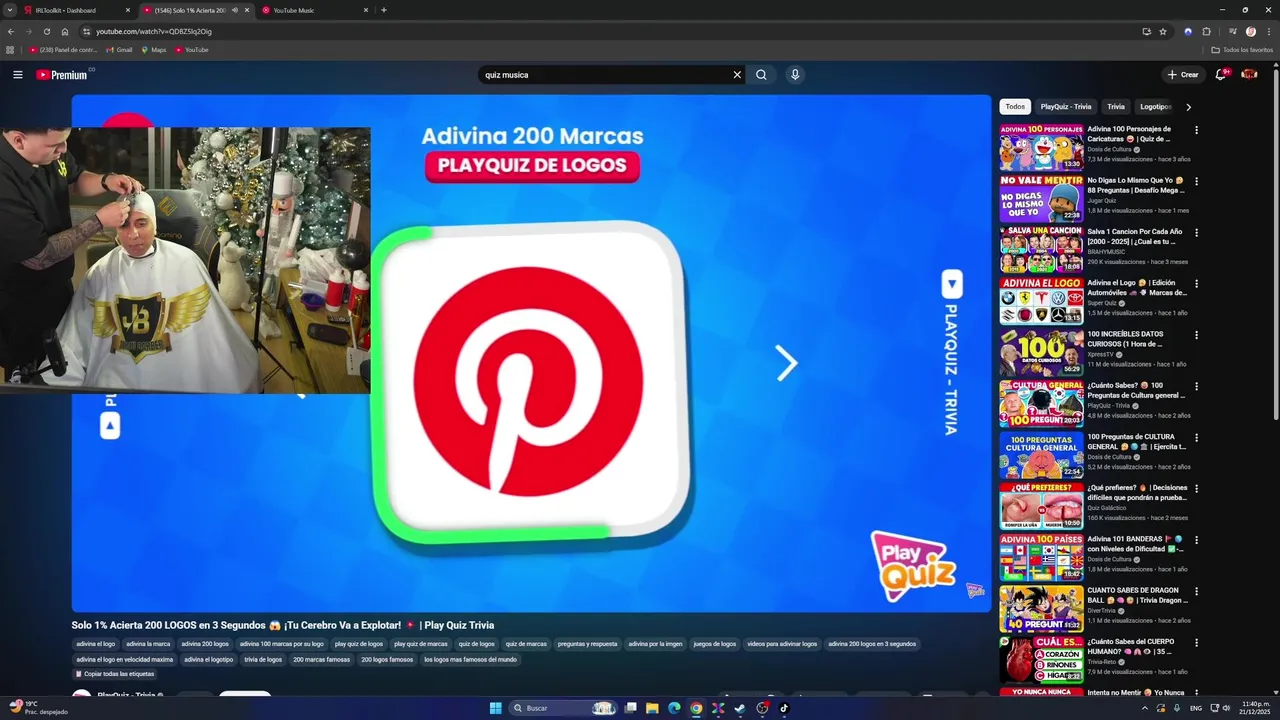Open the weather widget showing 19°C

[x=38, y=708]
